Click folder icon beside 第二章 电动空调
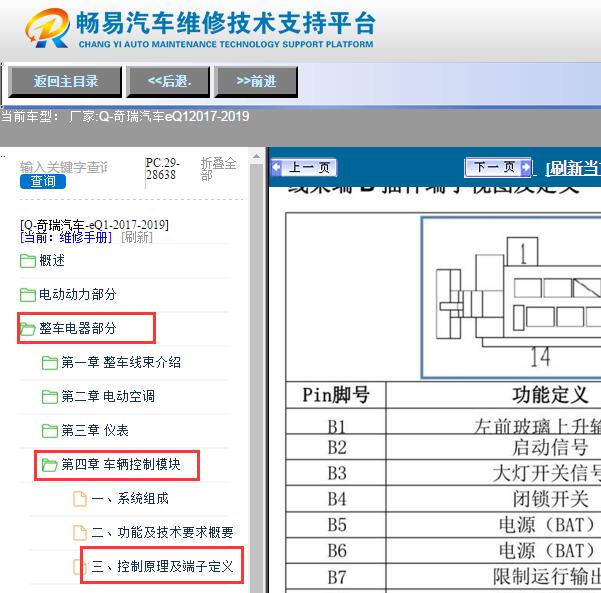The width and height of the screenshot is (601, 593). click(x=49, y=396)
